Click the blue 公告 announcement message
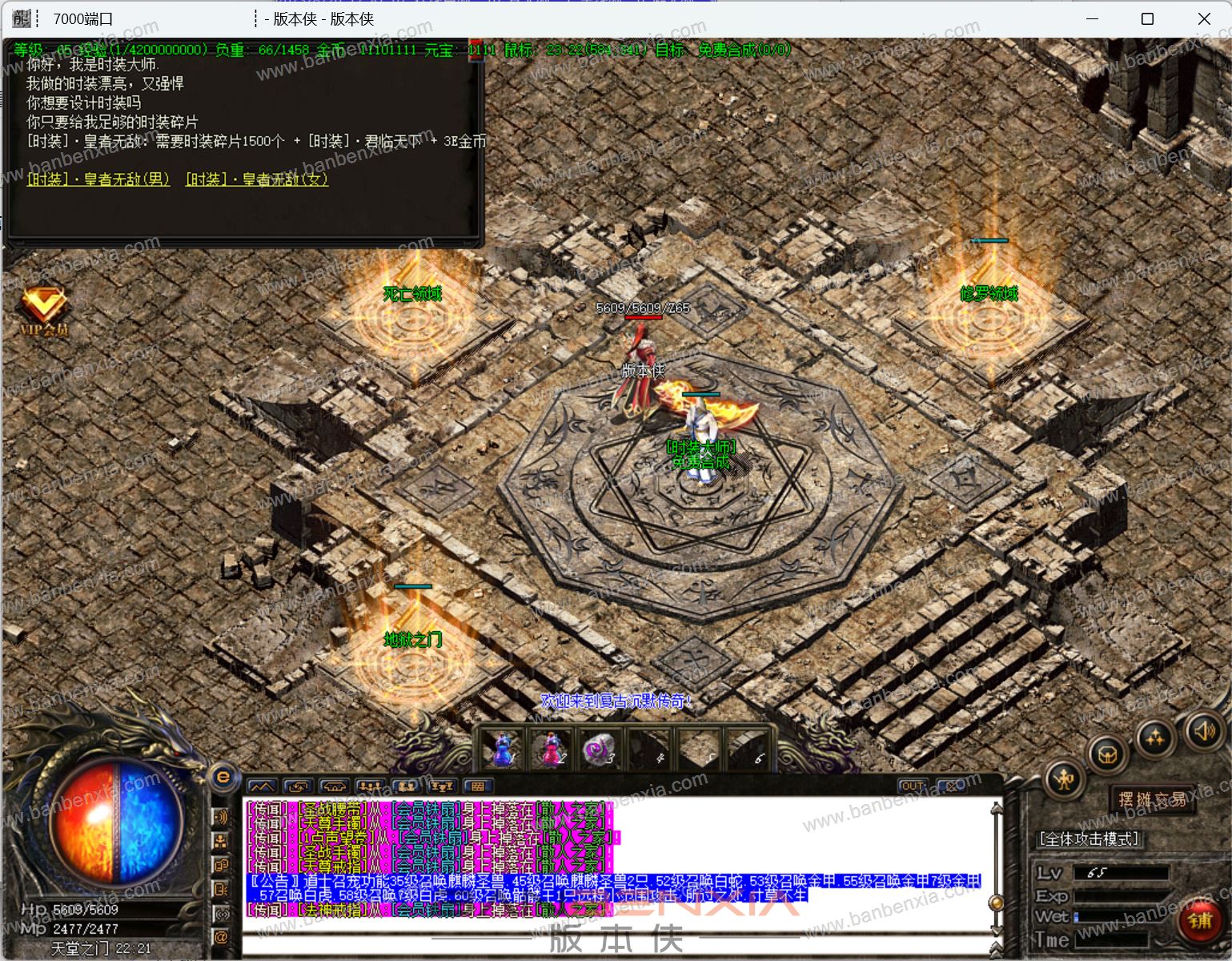 [x=614, y=888]
